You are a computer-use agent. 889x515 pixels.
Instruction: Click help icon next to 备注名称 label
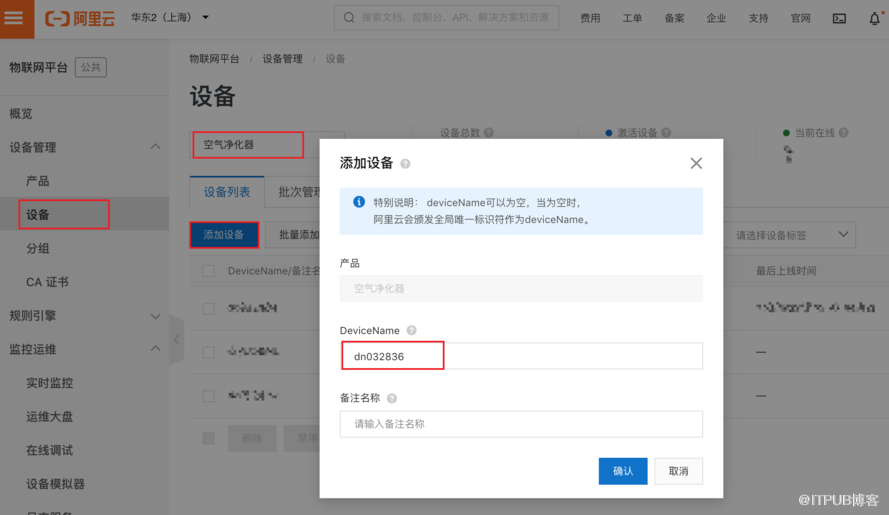[392, 399]
